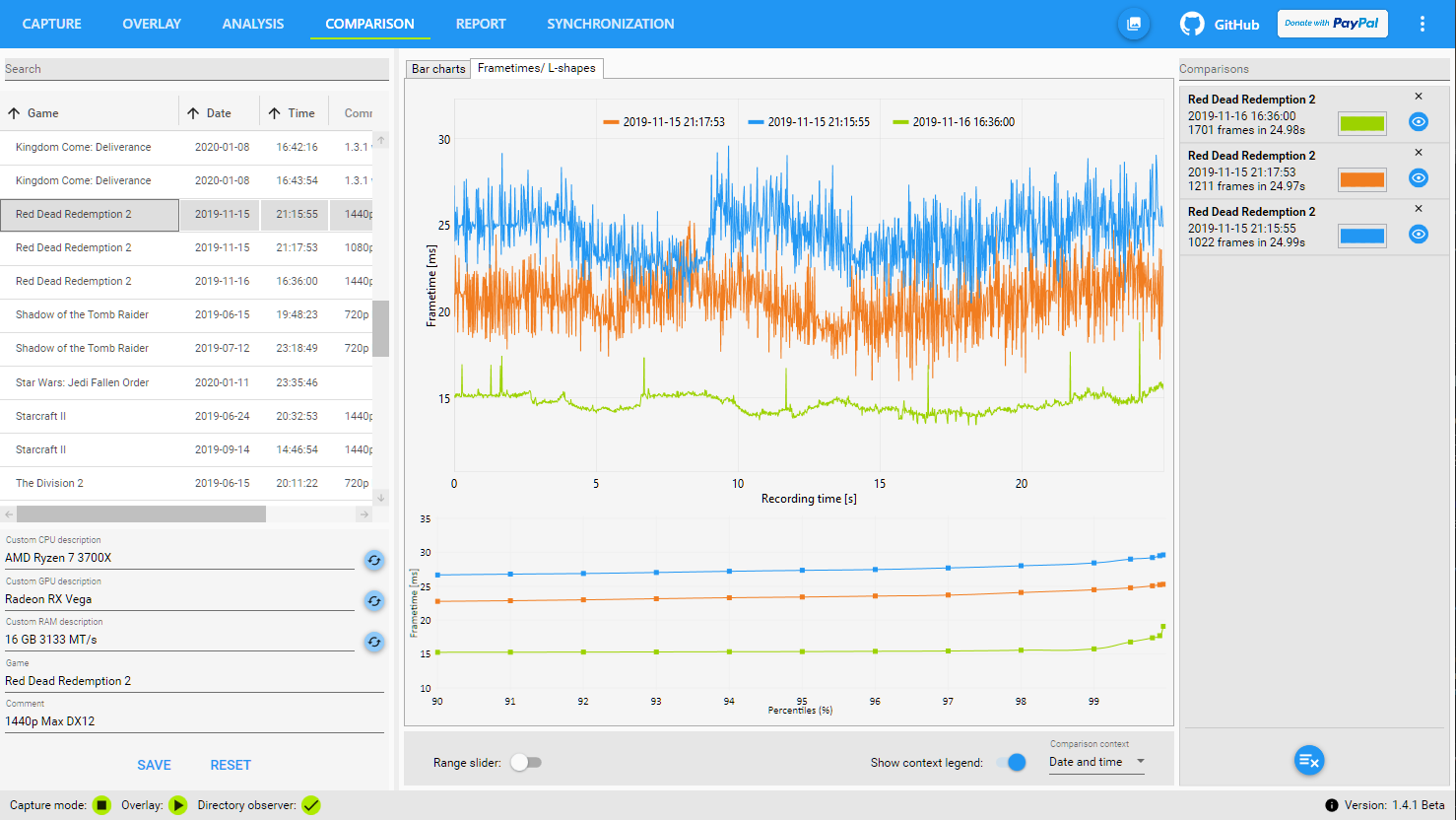Screen dimensions: 1456x820
Task: Open the Comparison context dropdown
Action: tap(1096, 762)
